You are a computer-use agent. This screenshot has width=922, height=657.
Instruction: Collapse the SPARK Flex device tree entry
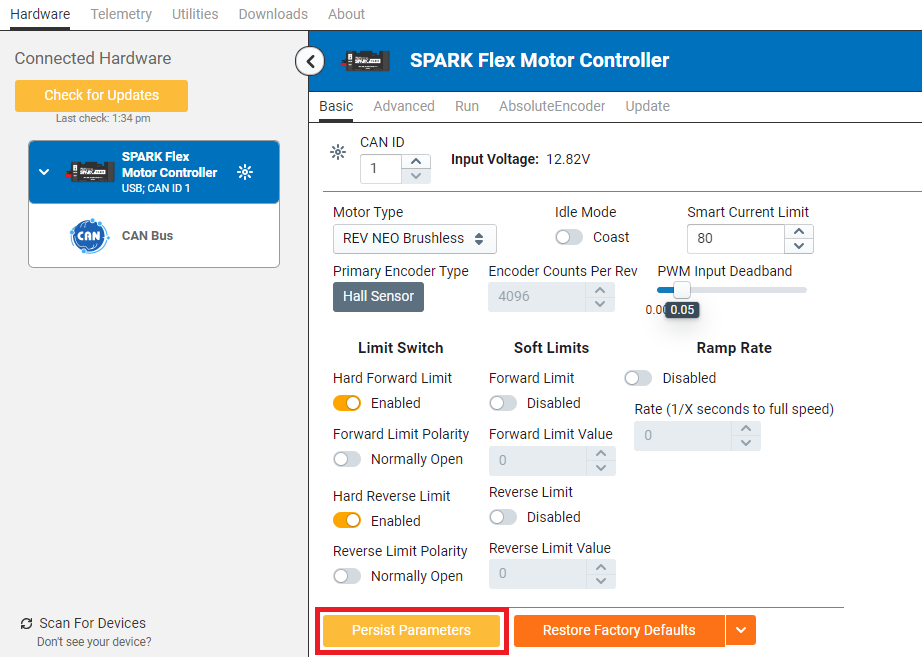[44, 172]
